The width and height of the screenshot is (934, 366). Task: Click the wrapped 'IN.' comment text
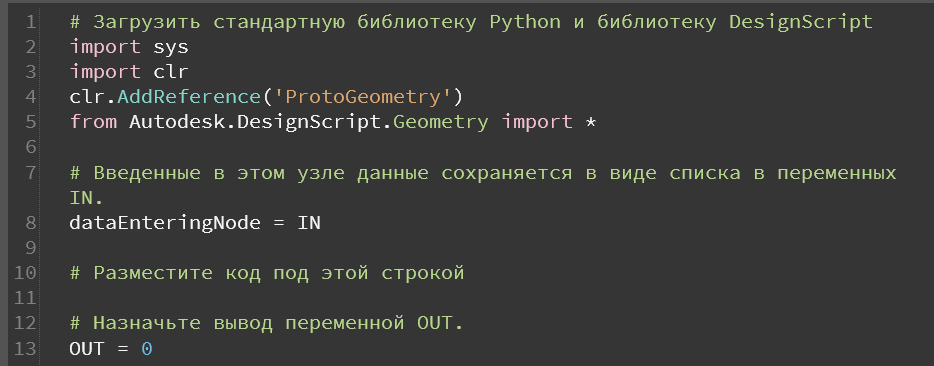tap(87, 198)
